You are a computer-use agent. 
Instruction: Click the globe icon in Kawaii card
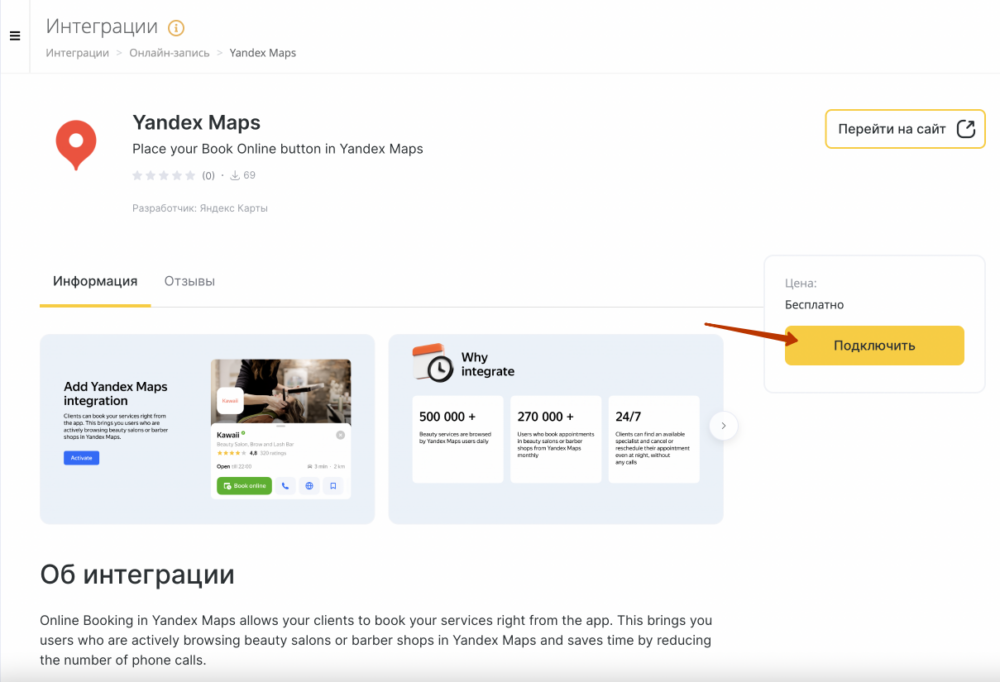(310, 486)
